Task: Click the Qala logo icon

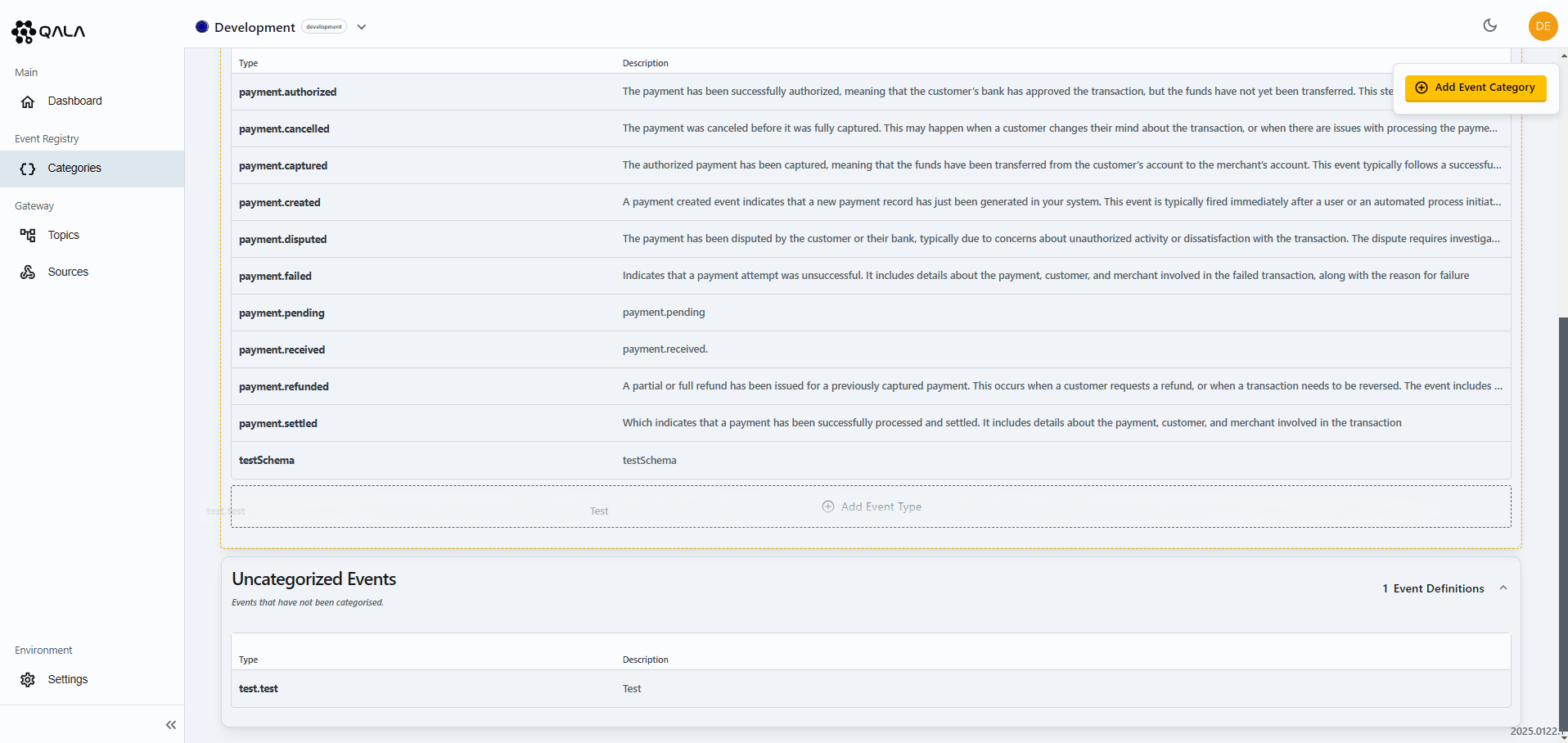Action: pyautogui.click(x=24, y=32)
